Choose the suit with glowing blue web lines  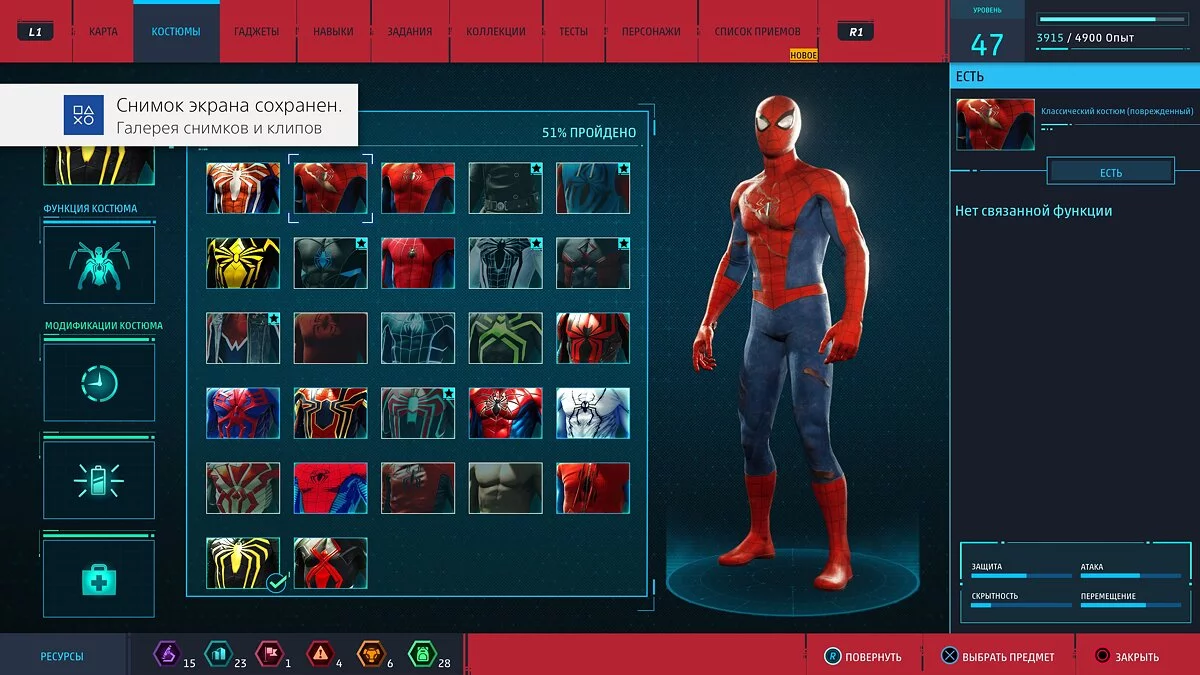coord(418,338)
